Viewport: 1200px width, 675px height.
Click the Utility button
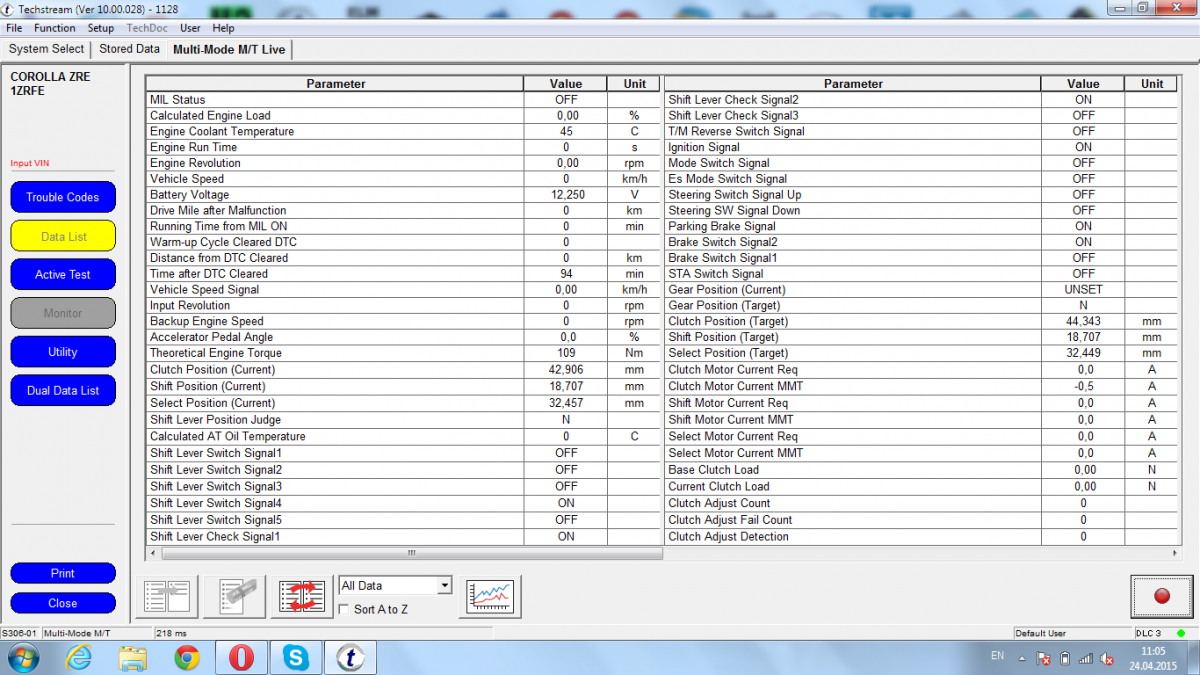(63, 352)
